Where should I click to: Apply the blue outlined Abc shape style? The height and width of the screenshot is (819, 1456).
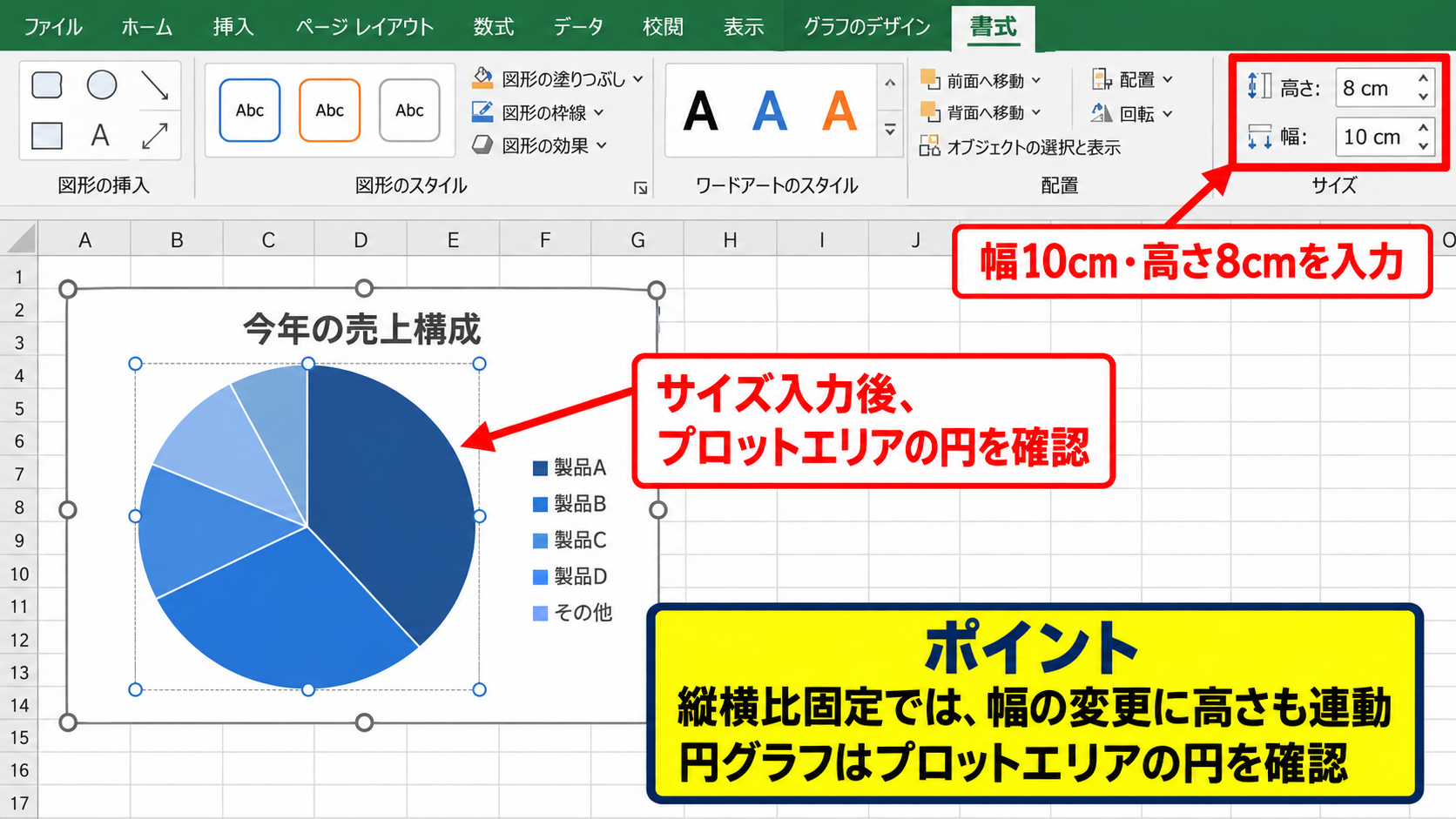[250, 110]
